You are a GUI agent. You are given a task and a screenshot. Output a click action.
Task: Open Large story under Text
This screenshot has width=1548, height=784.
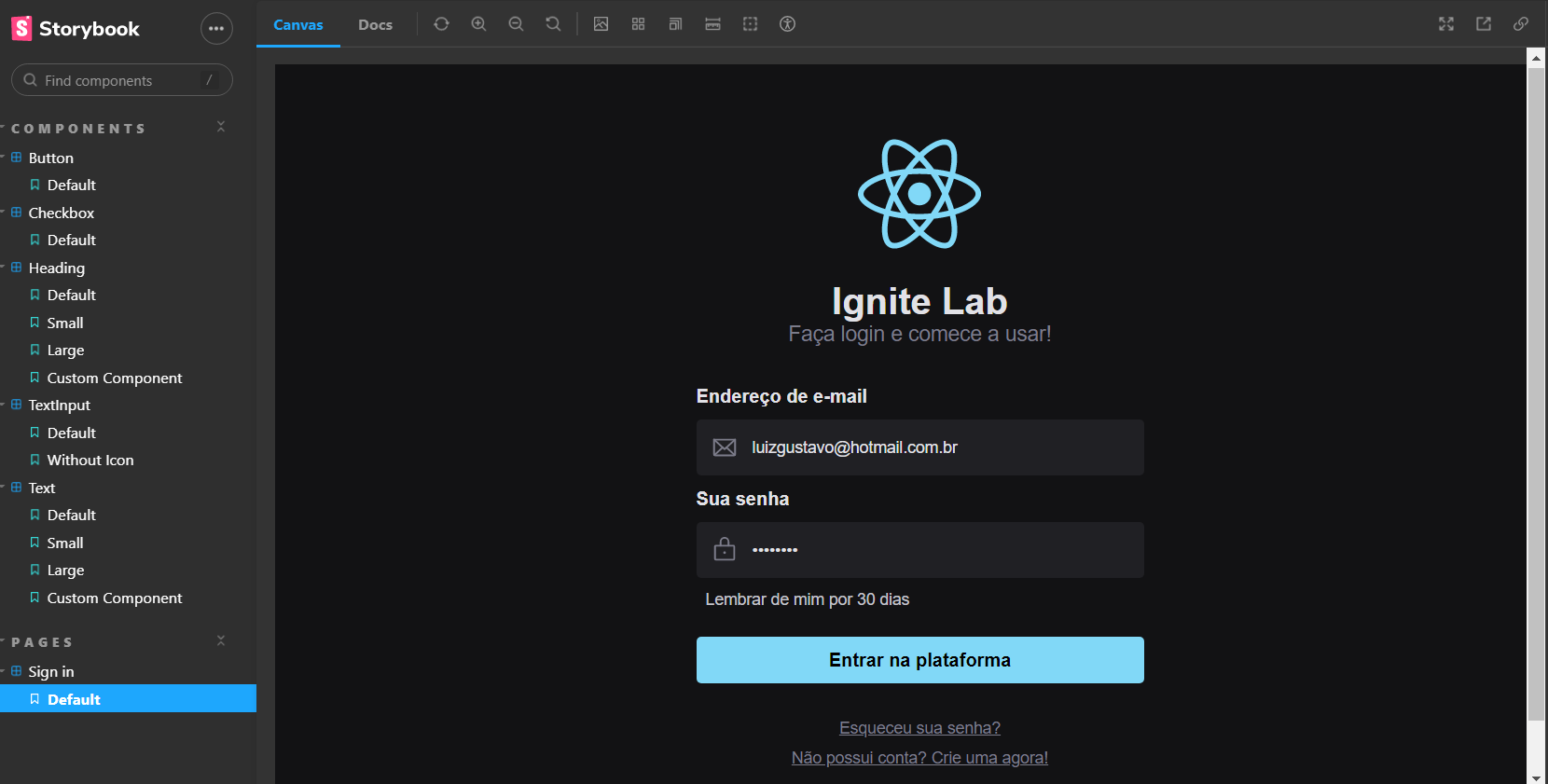[65, 570]
